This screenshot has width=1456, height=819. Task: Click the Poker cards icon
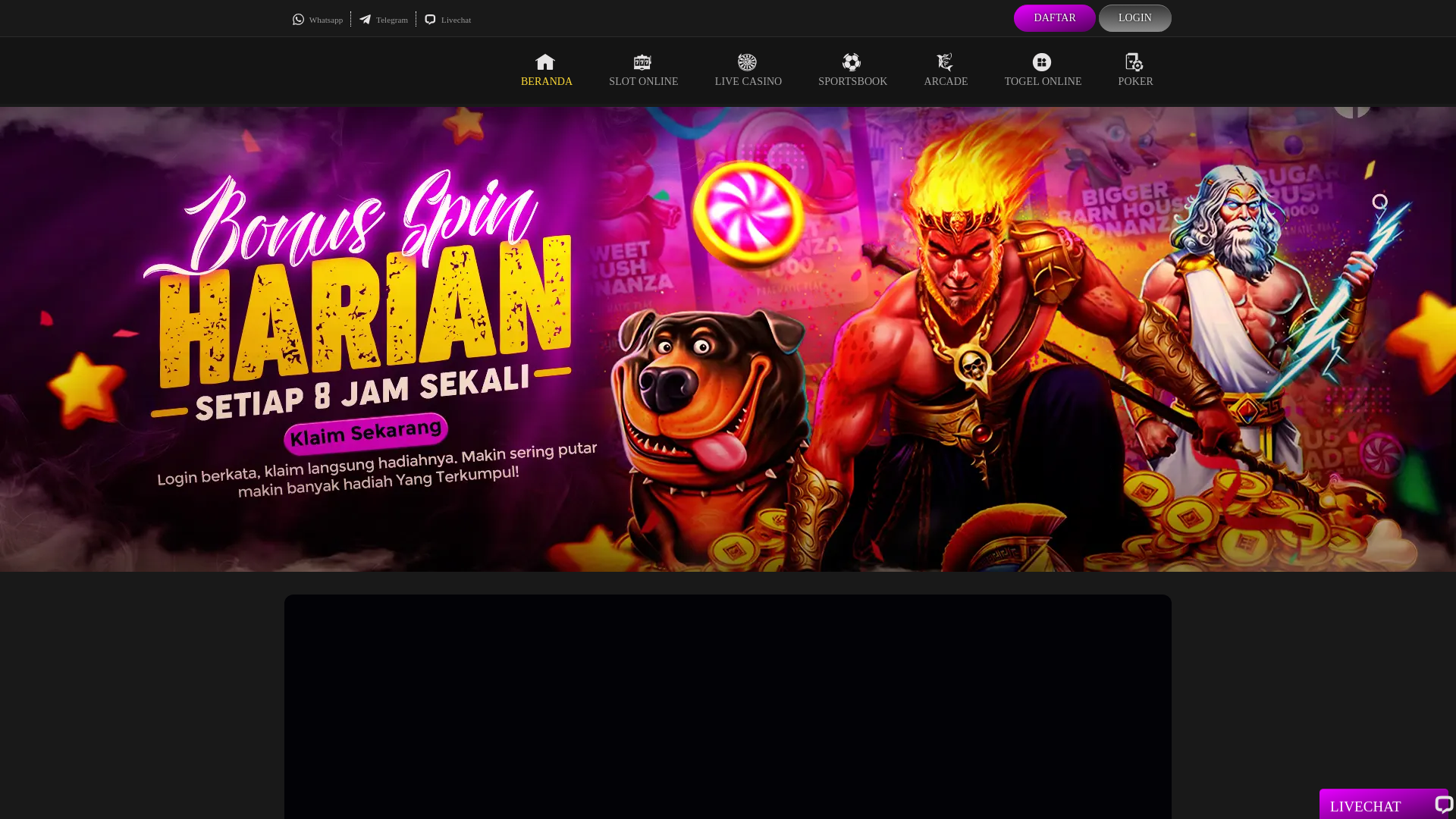point(1134,62)
